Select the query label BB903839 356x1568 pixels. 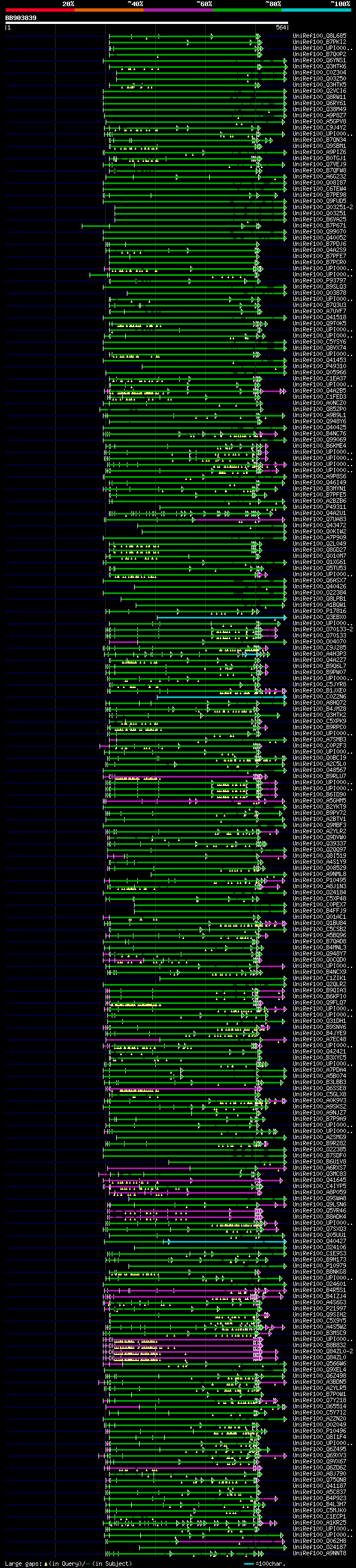pos(21,18)
